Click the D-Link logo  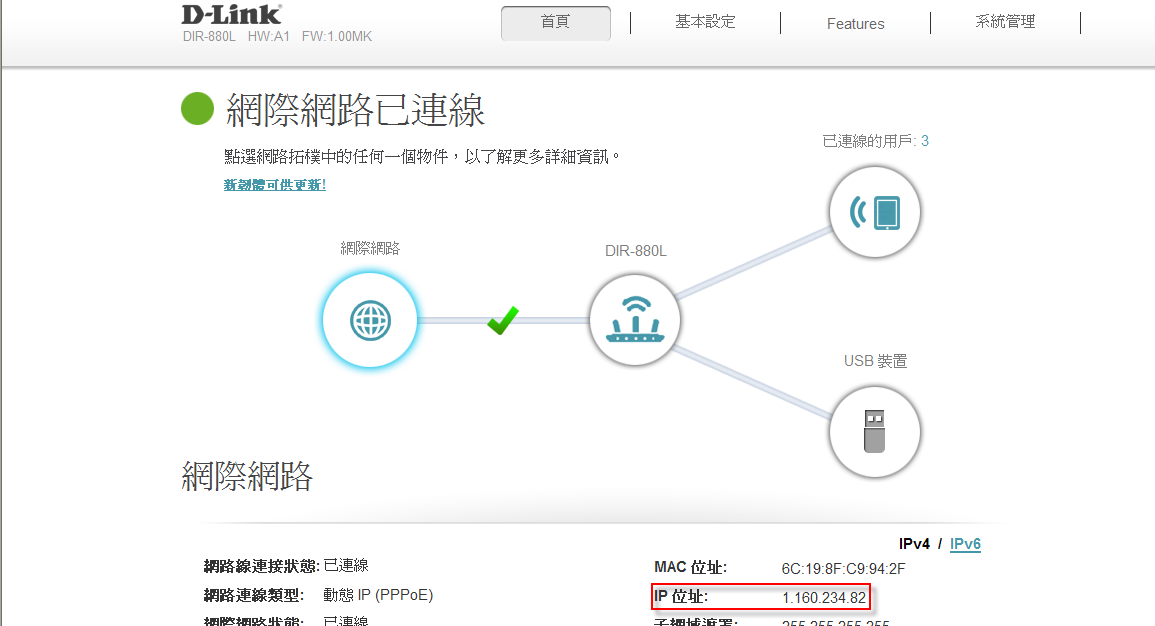[231, 15]
